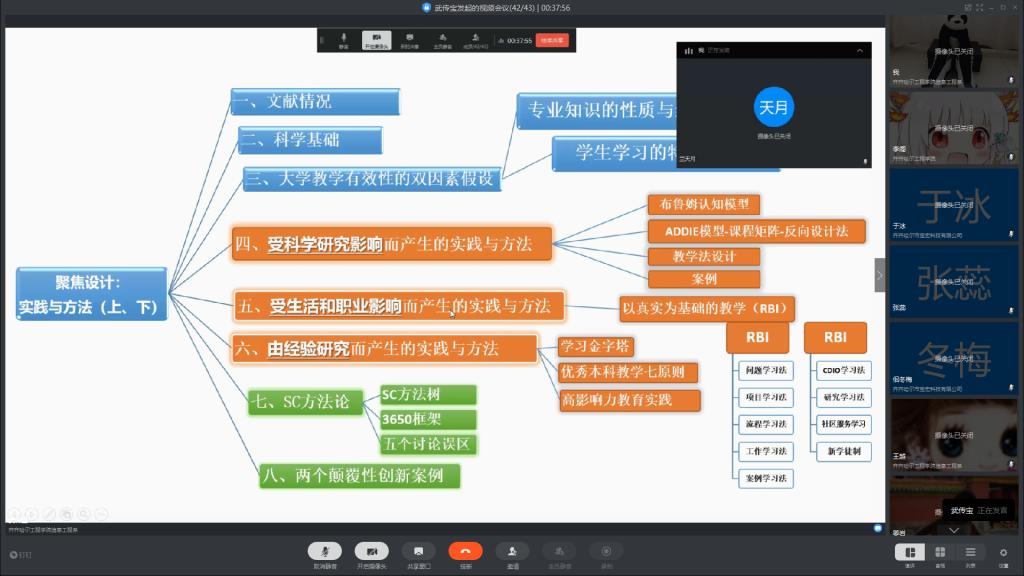Click the 天月 avatar in floating window

click(x=773, y=106)
